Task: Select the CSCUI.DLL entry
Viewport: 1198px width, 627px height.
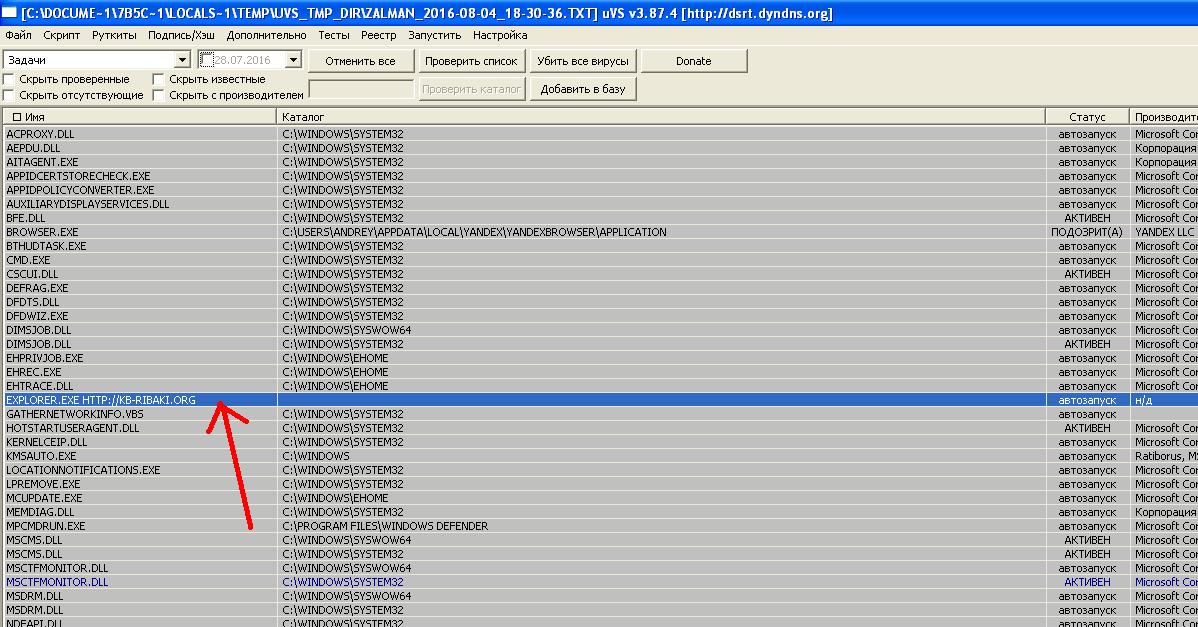Action: tap(32, 274)
